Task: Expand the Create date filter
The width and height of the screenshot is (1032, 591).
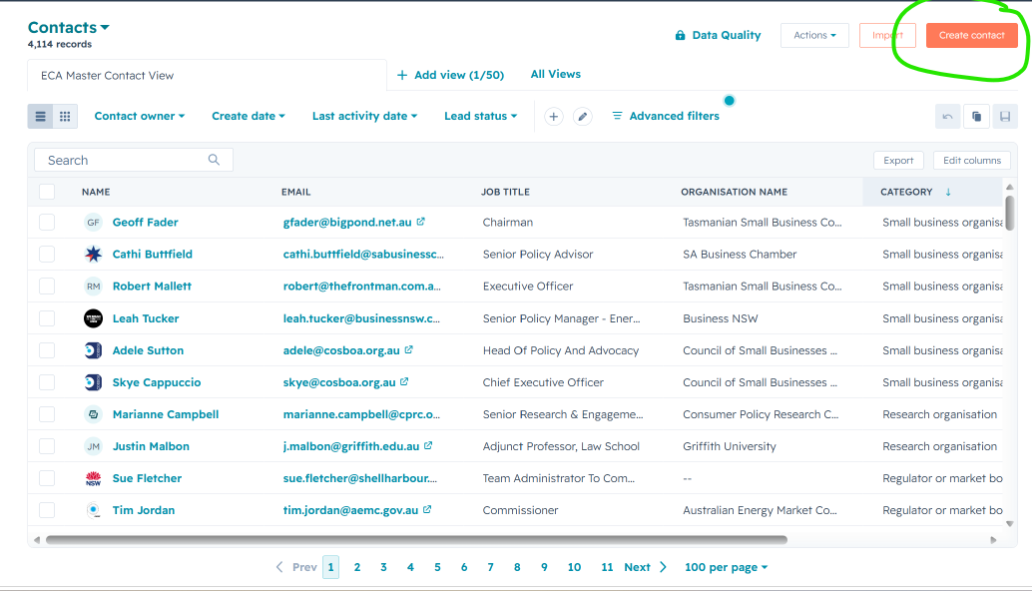Action: [248, 116]
